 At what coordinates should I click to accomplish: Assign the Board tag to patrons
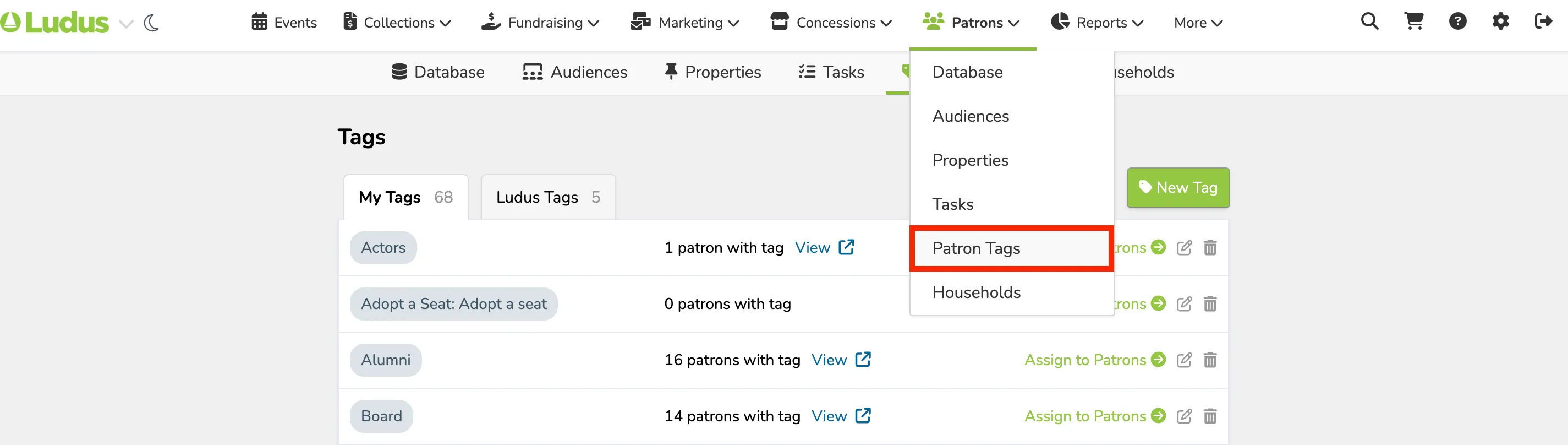click(x=1095, y=416)
